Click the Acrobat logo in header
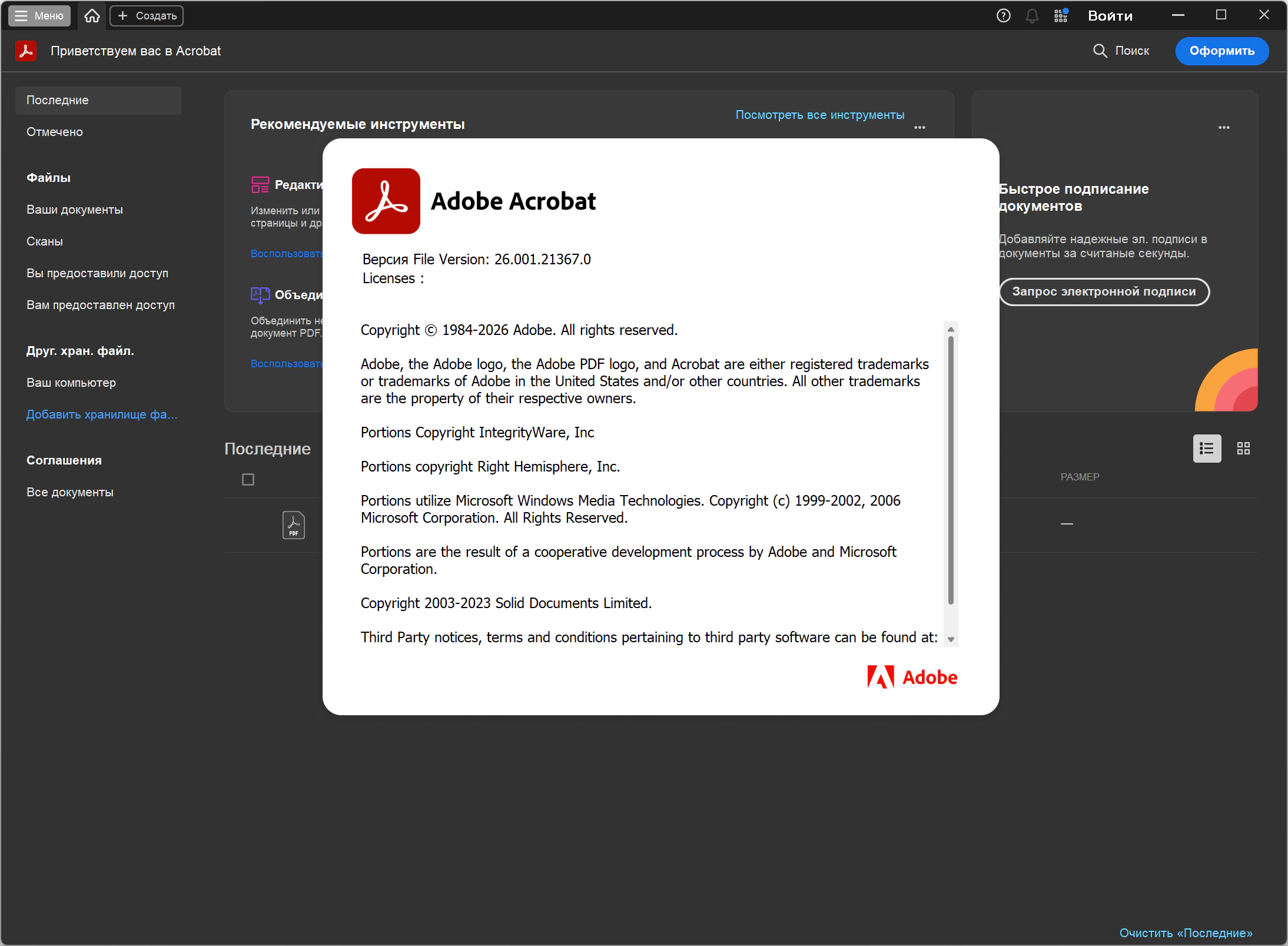Screen dimensions: 1288x946 (x=26, y=51)
